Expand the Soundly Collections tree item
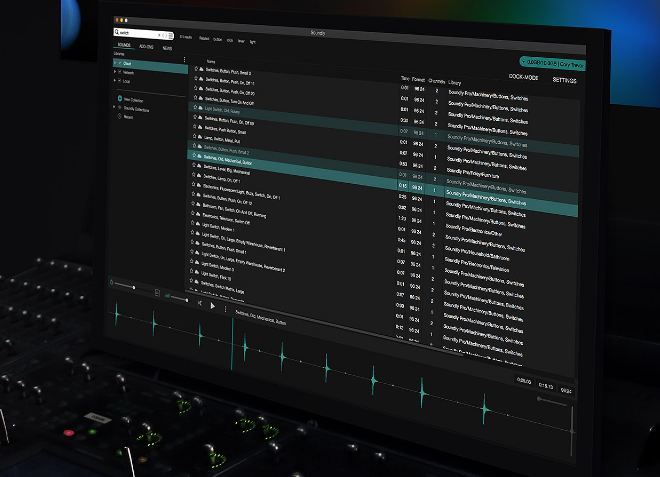Screen dimensions: 660x477 click(x=113, y=108)
